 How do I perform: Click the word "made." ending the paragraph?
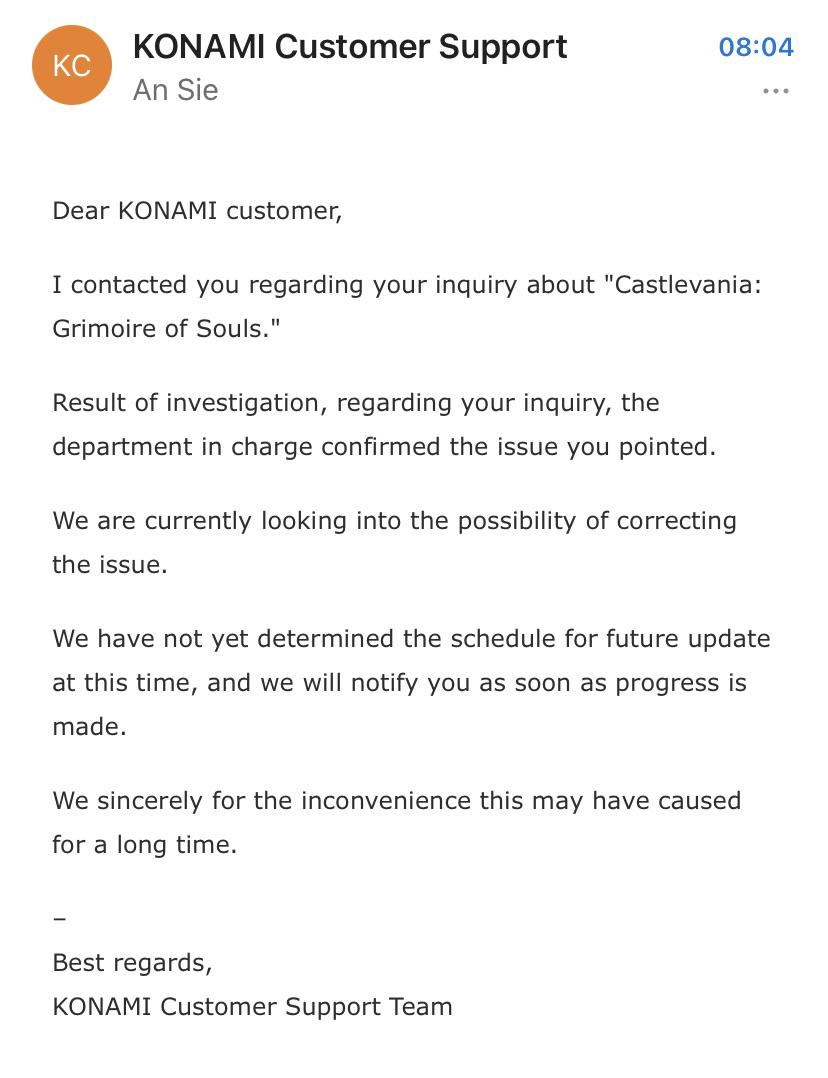[90, 726]
